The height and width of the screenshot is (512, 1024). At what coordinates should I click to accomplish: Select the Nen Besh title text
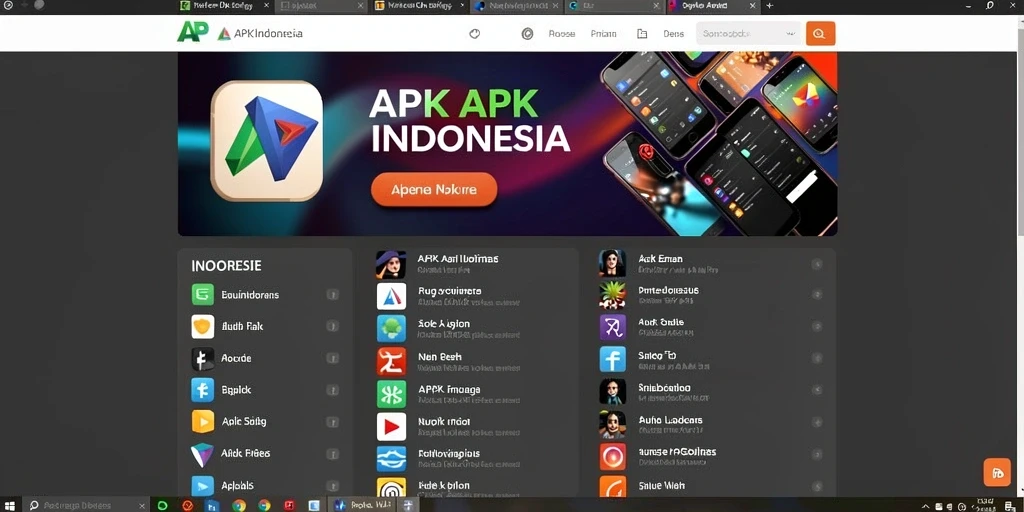click(x=440, y=357)
